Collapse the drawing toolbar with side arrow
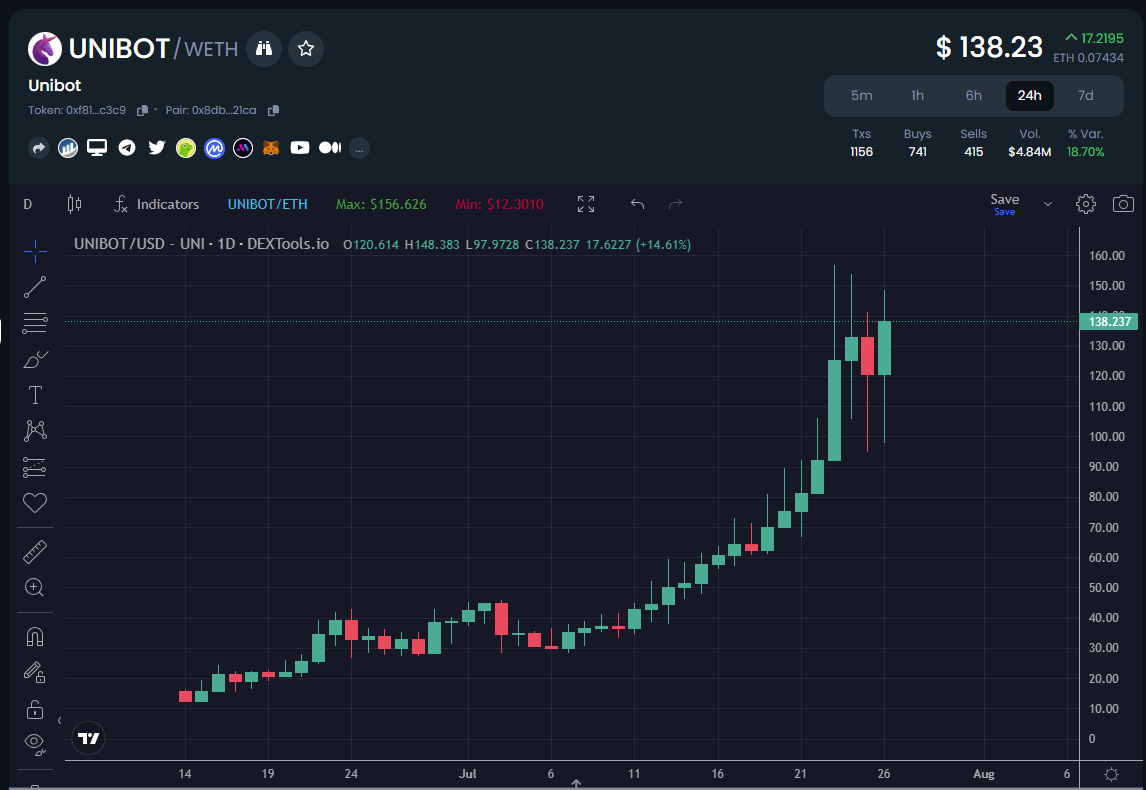Image resolution: width=1146 pixels, height=790 pixels. (59, 721)
